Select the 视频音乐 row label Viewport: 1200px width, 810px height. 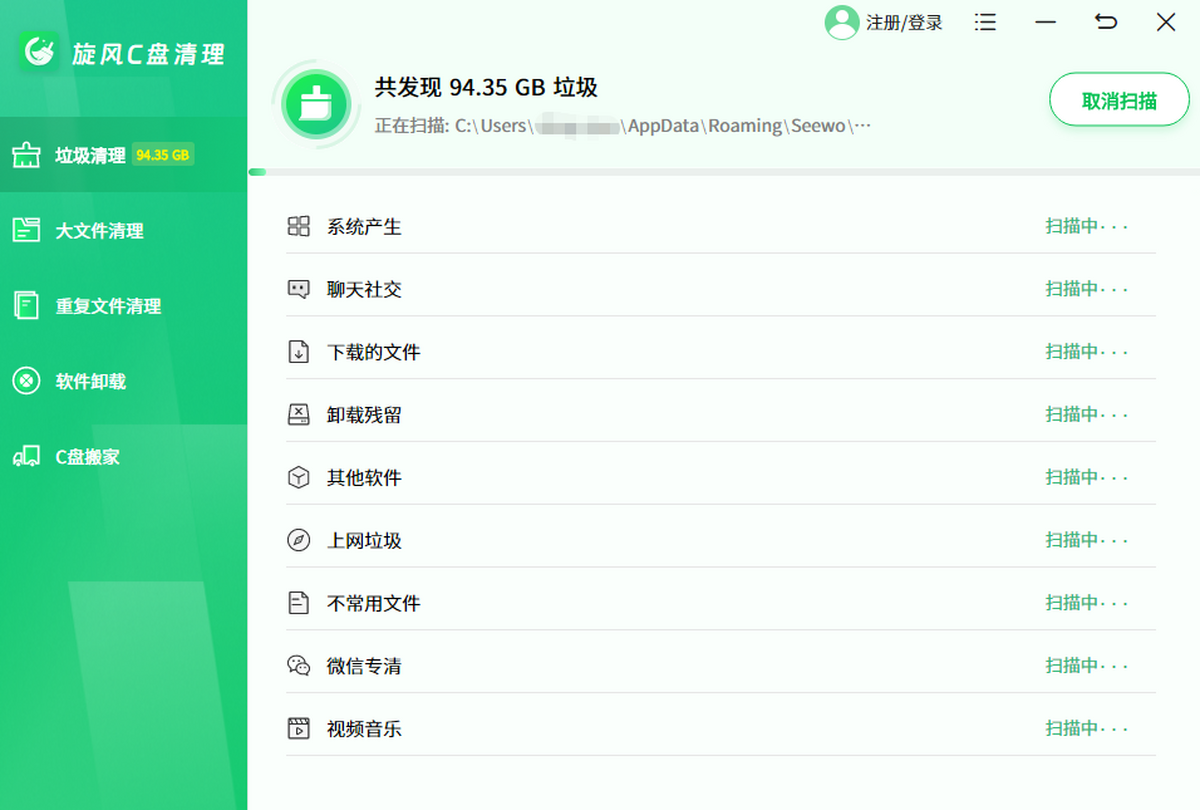[364, 730]
